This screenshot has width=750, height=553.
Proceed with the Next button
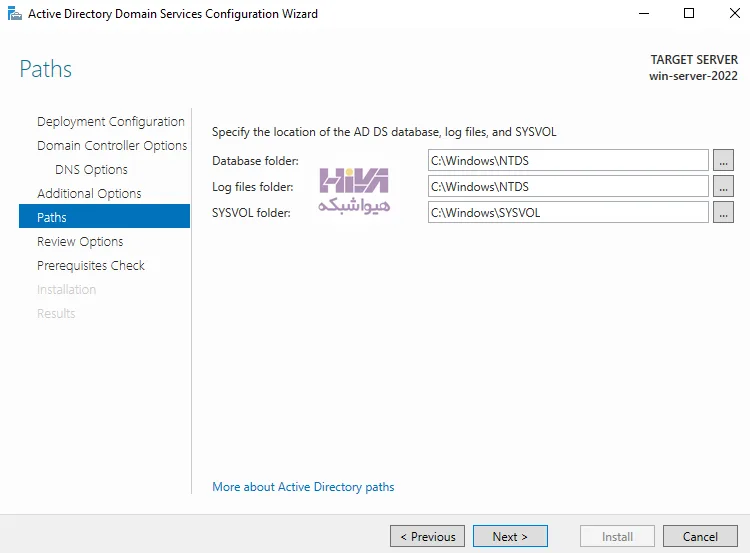[510, 536]
